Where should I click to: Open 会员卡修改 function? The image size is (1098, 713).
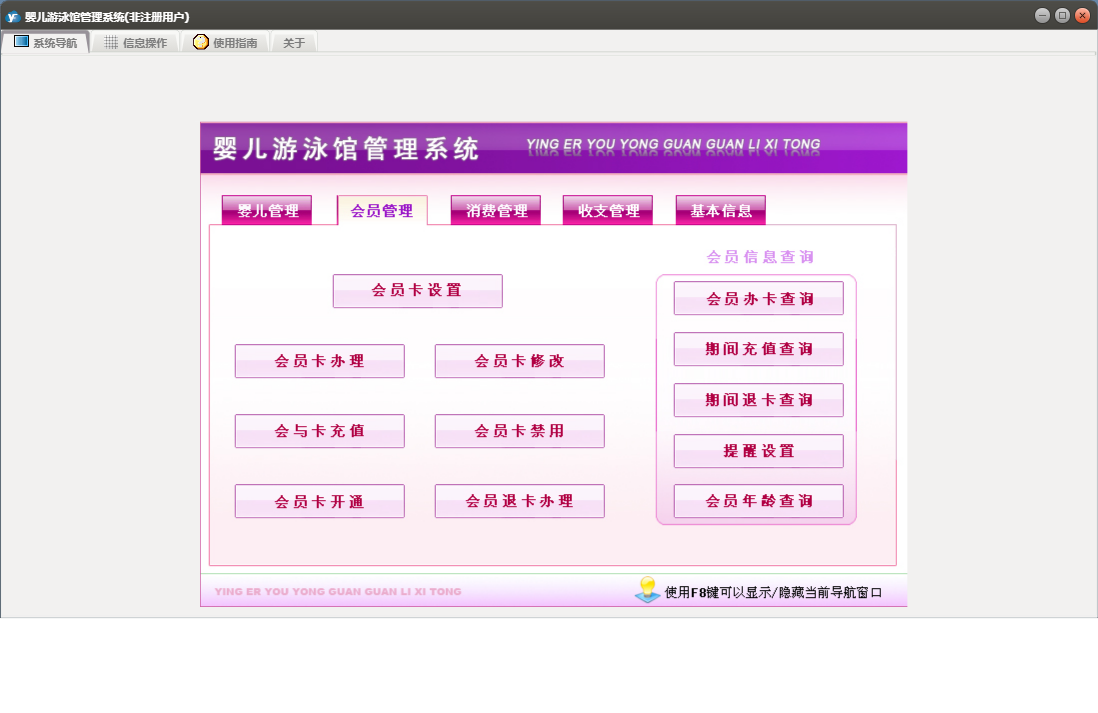point(520,361)
